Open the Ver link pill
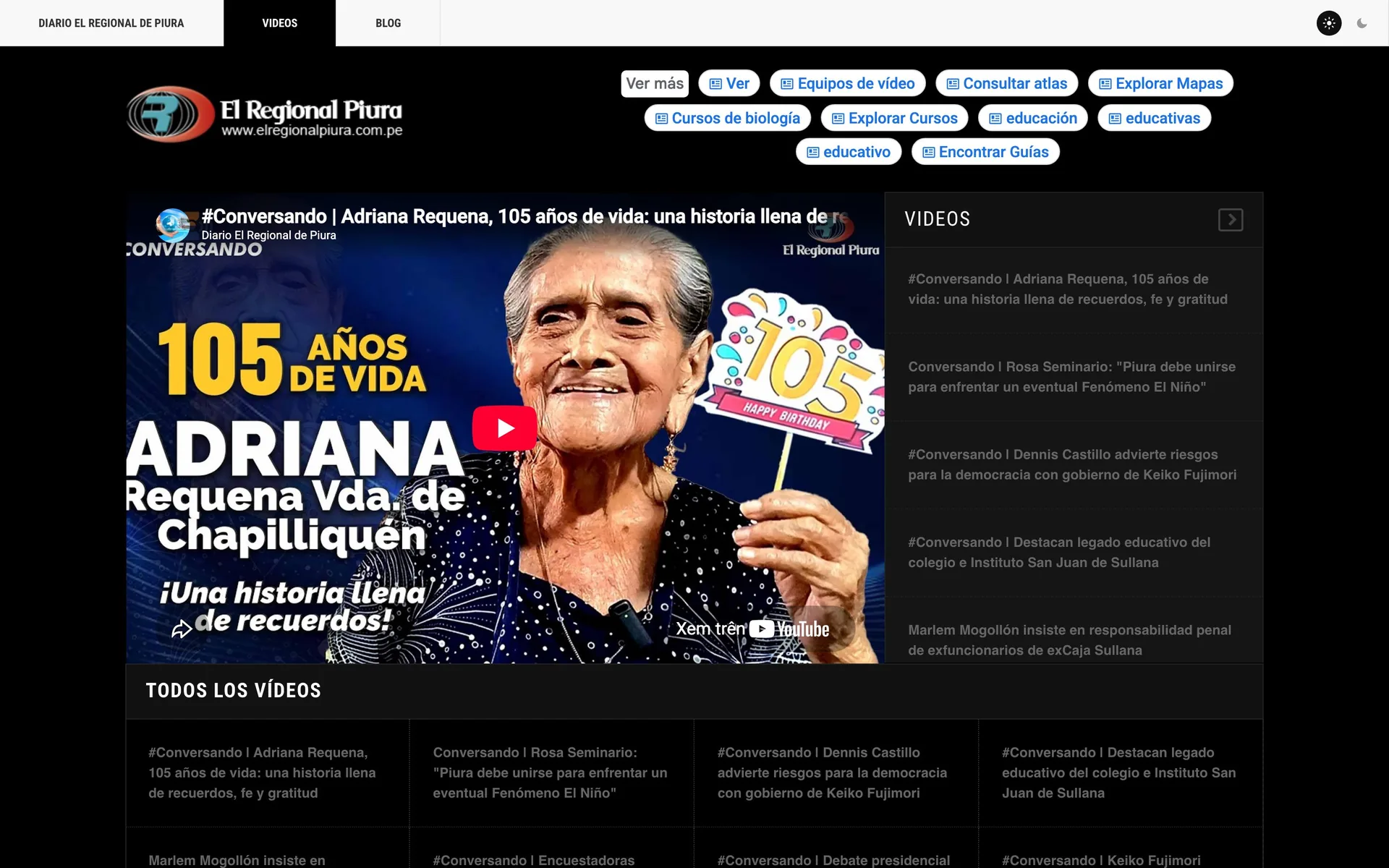1389x868 pixels. pyautogui.click(x=729, y=83)
